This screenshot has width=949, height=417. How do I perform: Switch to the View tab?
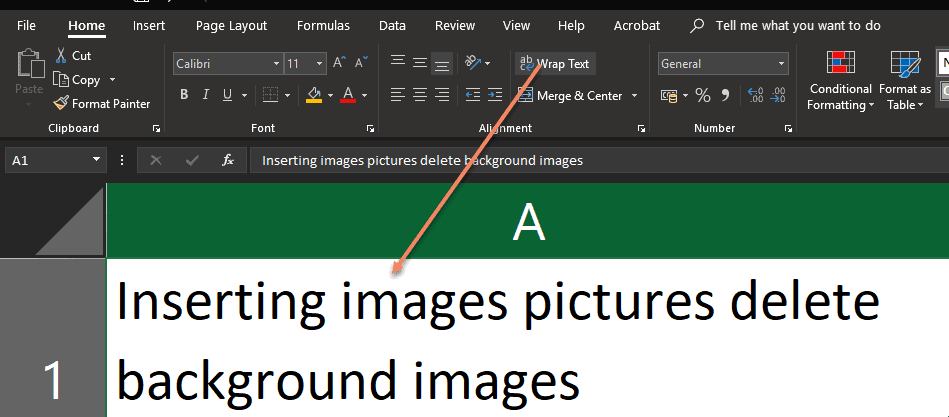[516, 25]
